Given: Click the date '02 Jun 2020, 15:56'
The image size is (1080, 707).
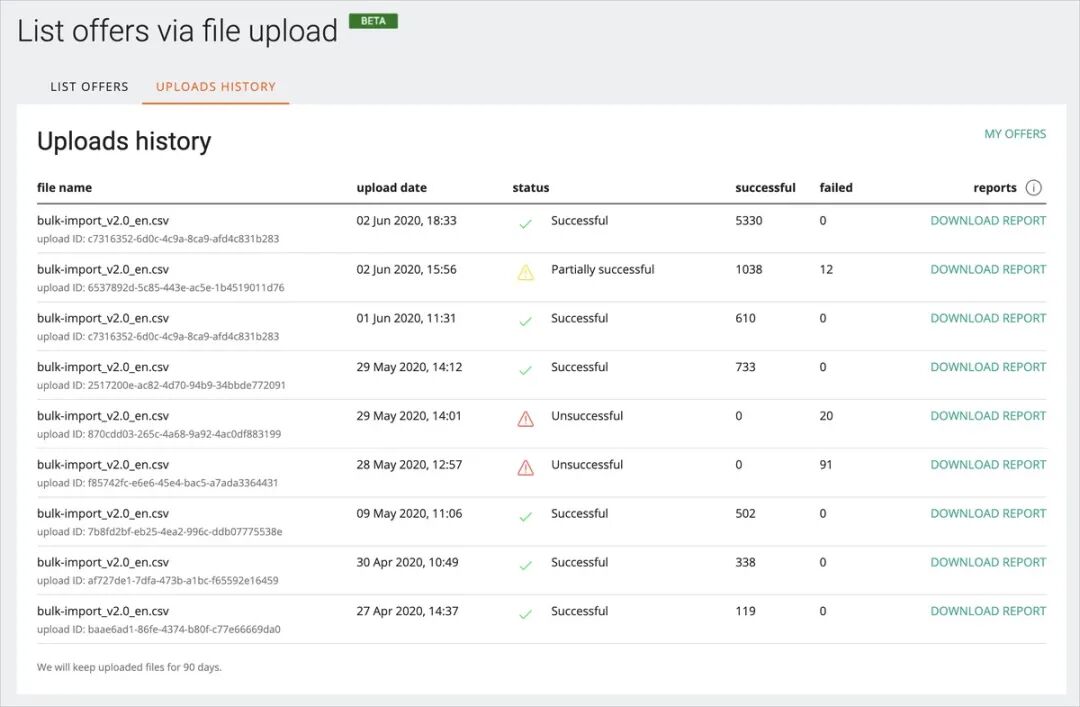Looking at the screenshot, I should point(406,269).
